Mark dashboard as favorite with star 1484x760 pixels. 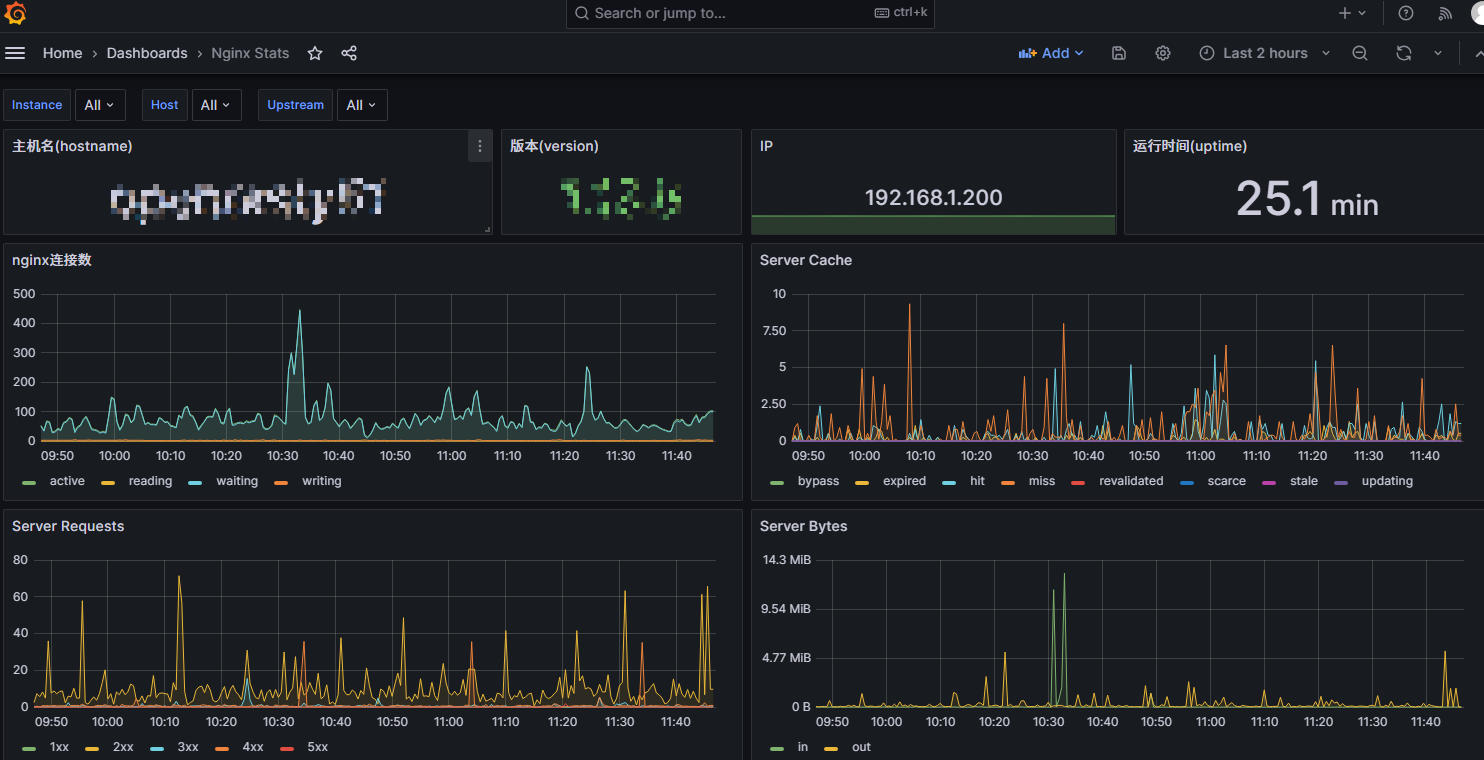(315, 53)
